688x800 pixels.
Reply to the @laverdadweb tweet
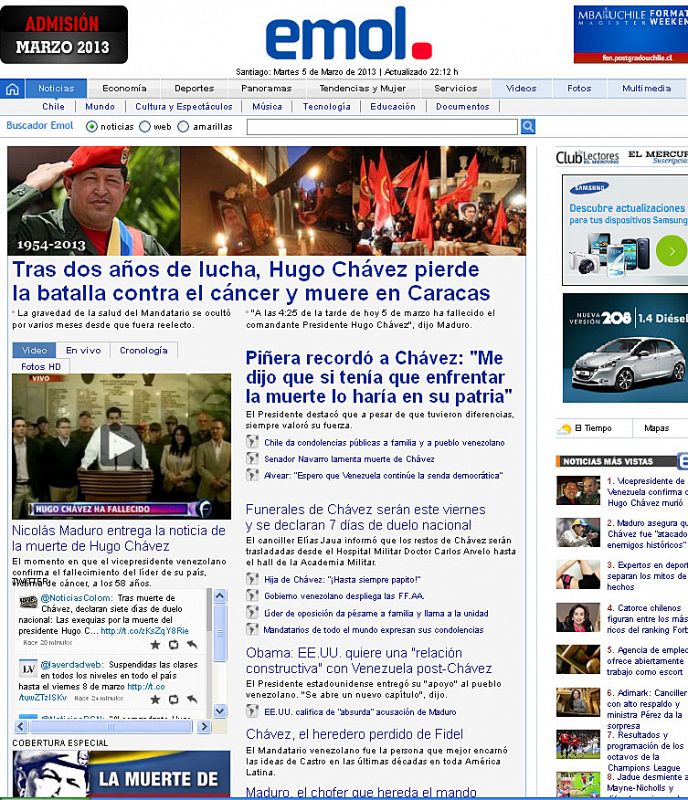tap(192, 699)
